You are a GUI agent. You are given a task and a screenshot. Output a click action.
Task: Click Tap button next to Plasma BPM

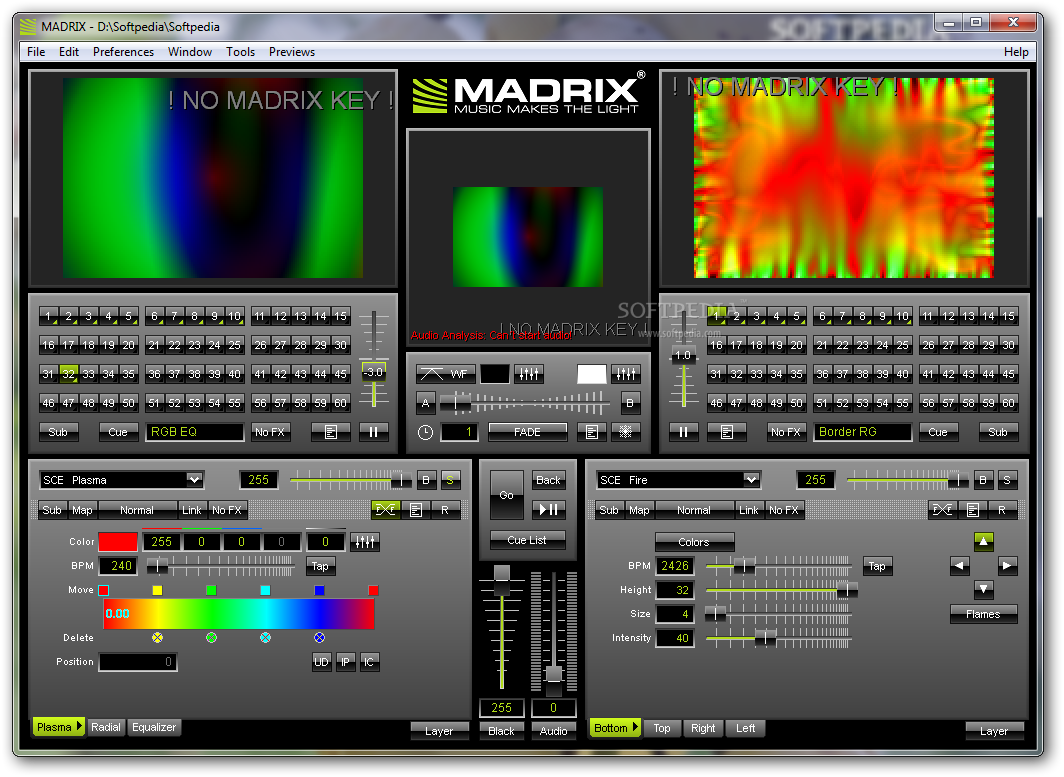320,565
